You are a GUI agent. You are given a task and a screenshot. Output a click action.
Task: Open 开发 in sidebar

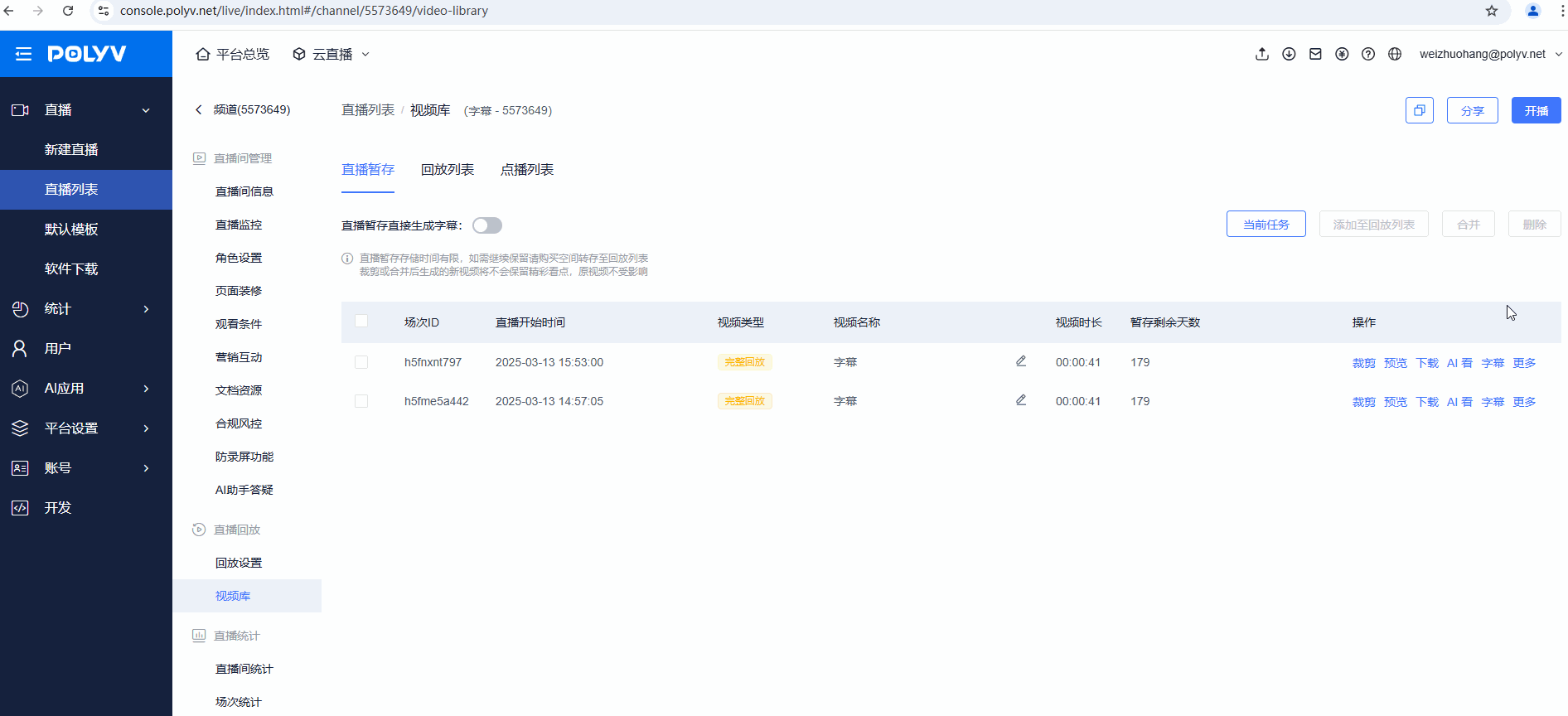pyautogui.click(x=86, y=508)
